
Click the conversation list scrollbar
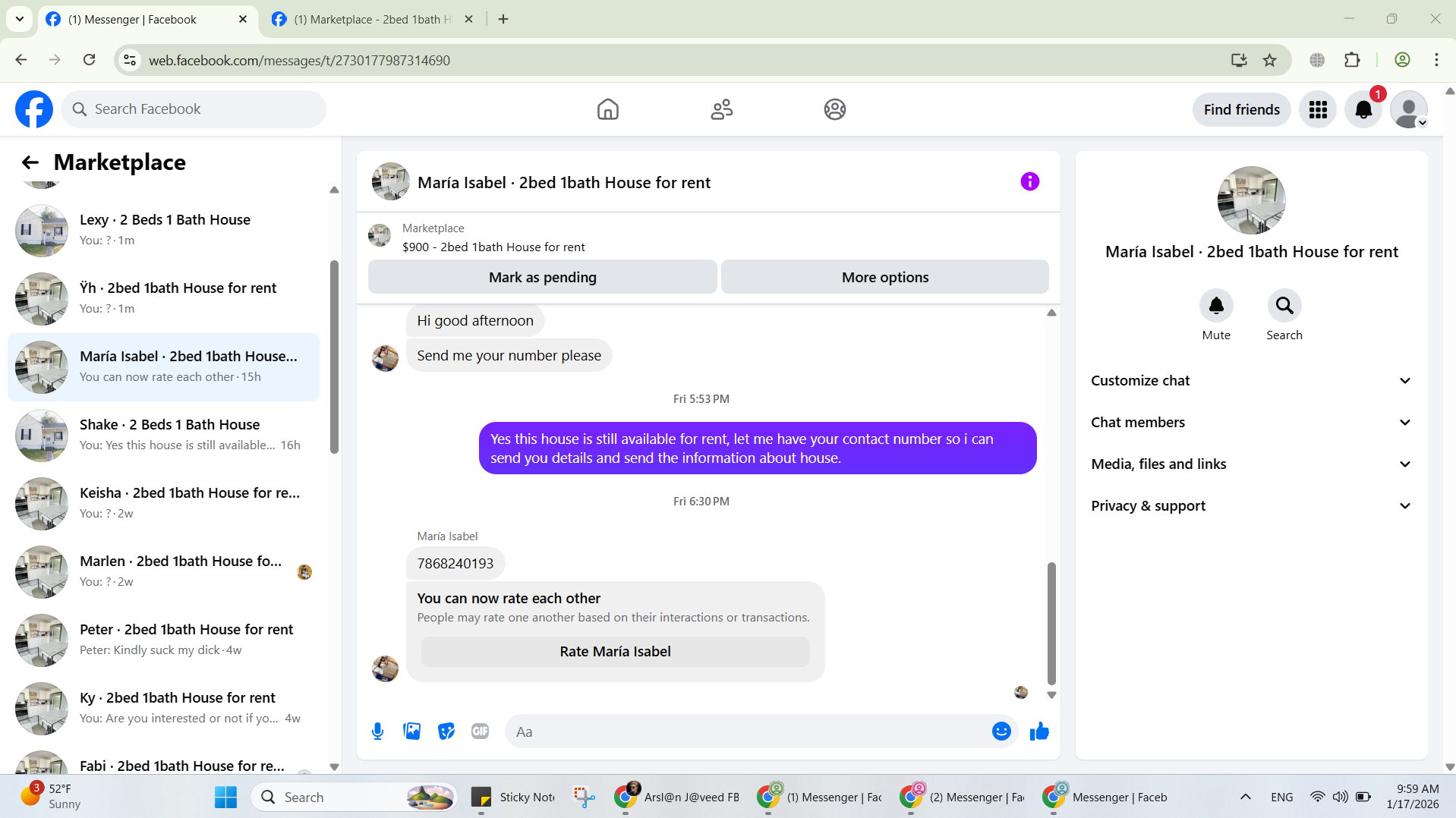tap(334, 357)
